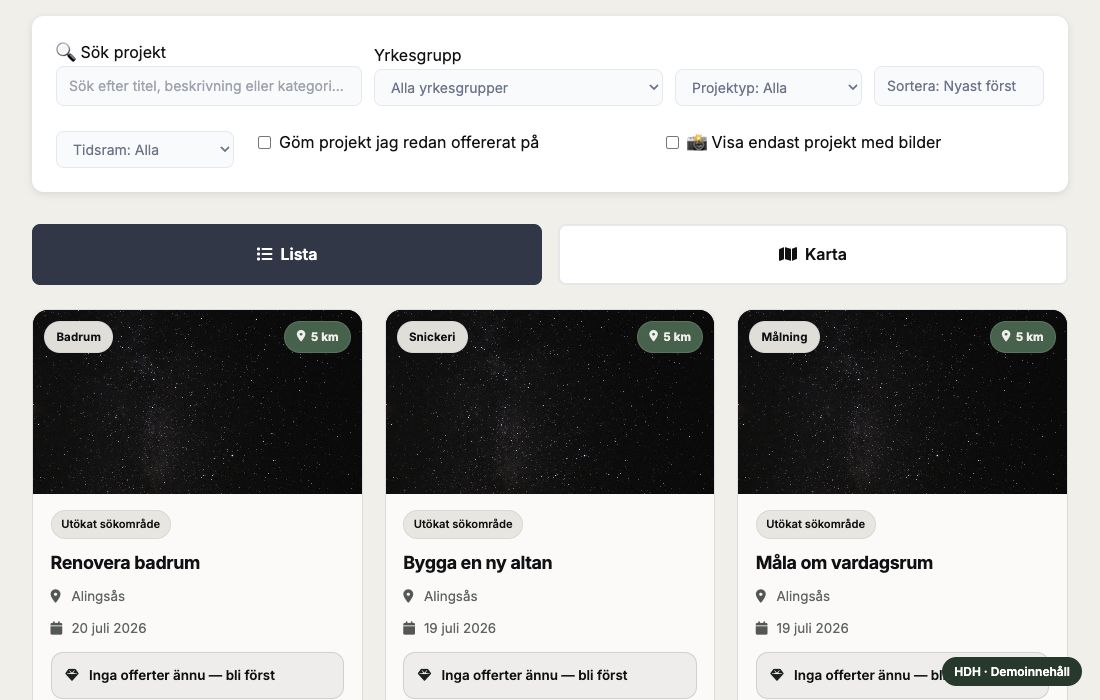Click the pin icon beside Alingsås under Måla om vardagsrum
This screenshot has width=1100, height=700.
[760, 596]
